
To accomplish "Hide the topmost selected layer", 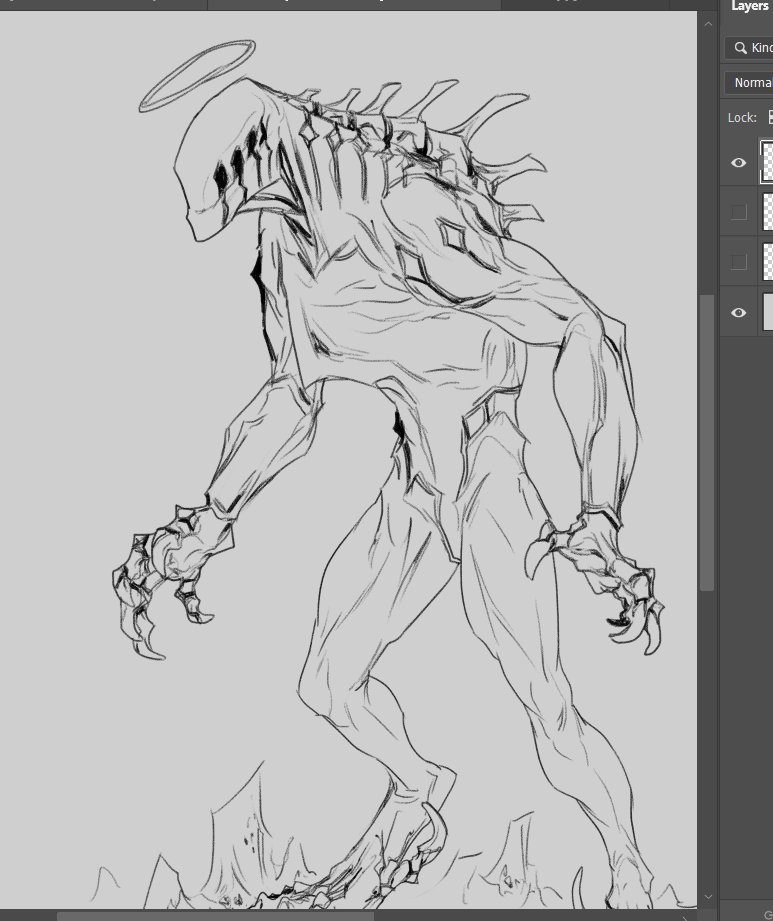I will (x=738, y=163).
